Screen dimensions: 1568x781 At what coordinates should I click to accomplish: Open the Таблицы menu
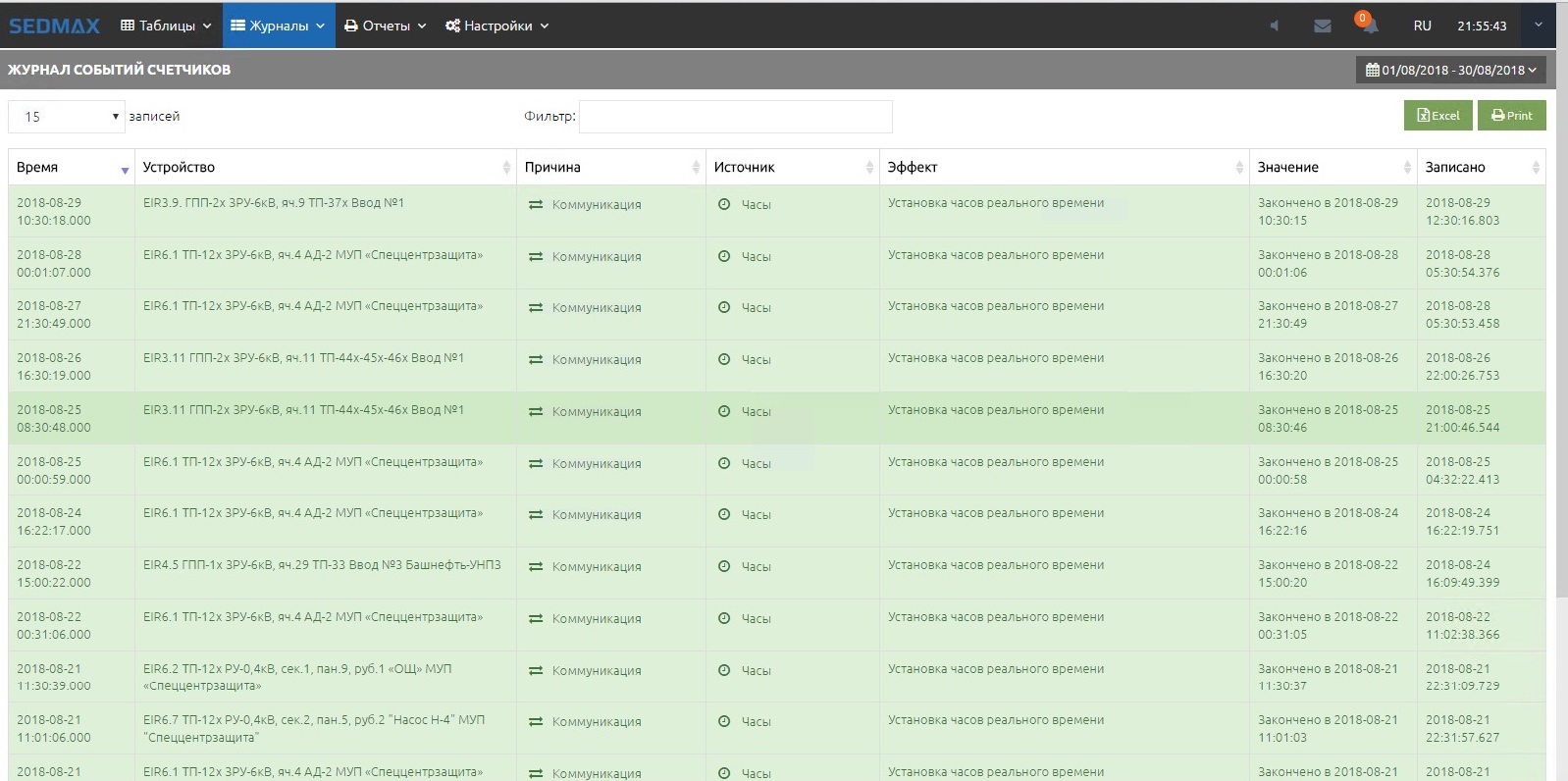(x=166, y=26)
